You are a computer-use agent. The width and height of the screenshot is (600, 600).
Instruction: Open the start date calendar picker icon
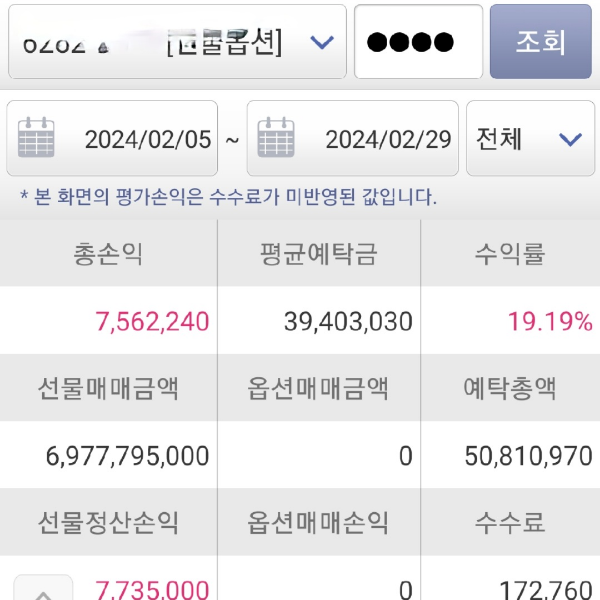tap(37, 138)
